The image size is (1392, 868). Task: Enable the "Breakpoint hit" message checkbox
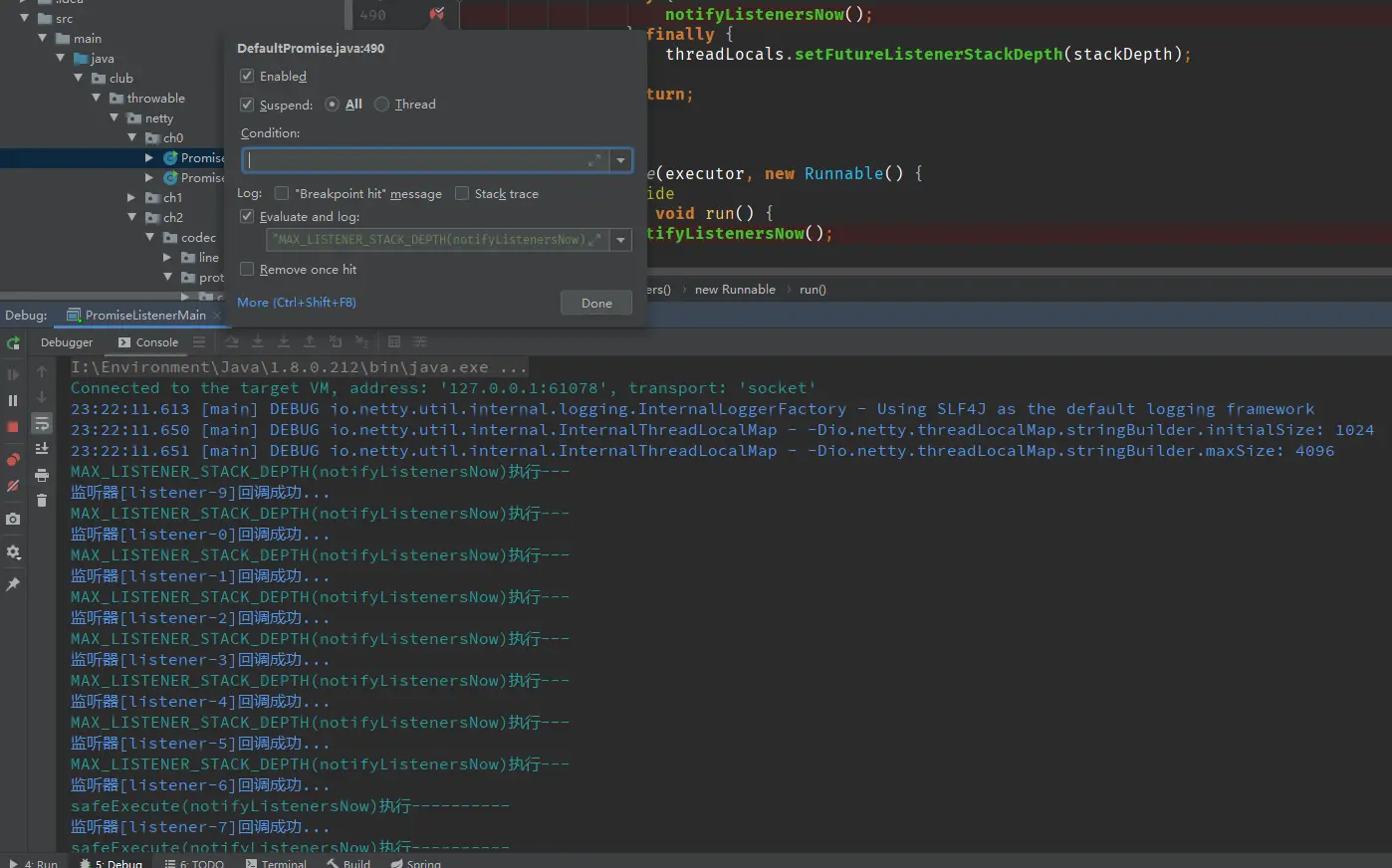282,194
